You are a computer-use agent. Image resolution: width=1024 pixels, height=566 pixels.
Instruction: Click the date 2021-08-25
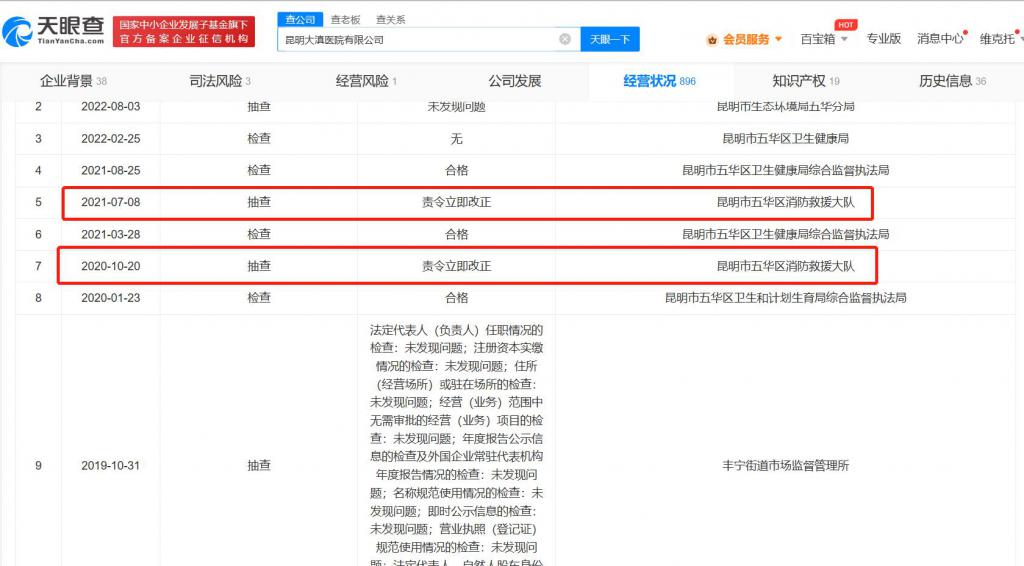coord(110,170)
